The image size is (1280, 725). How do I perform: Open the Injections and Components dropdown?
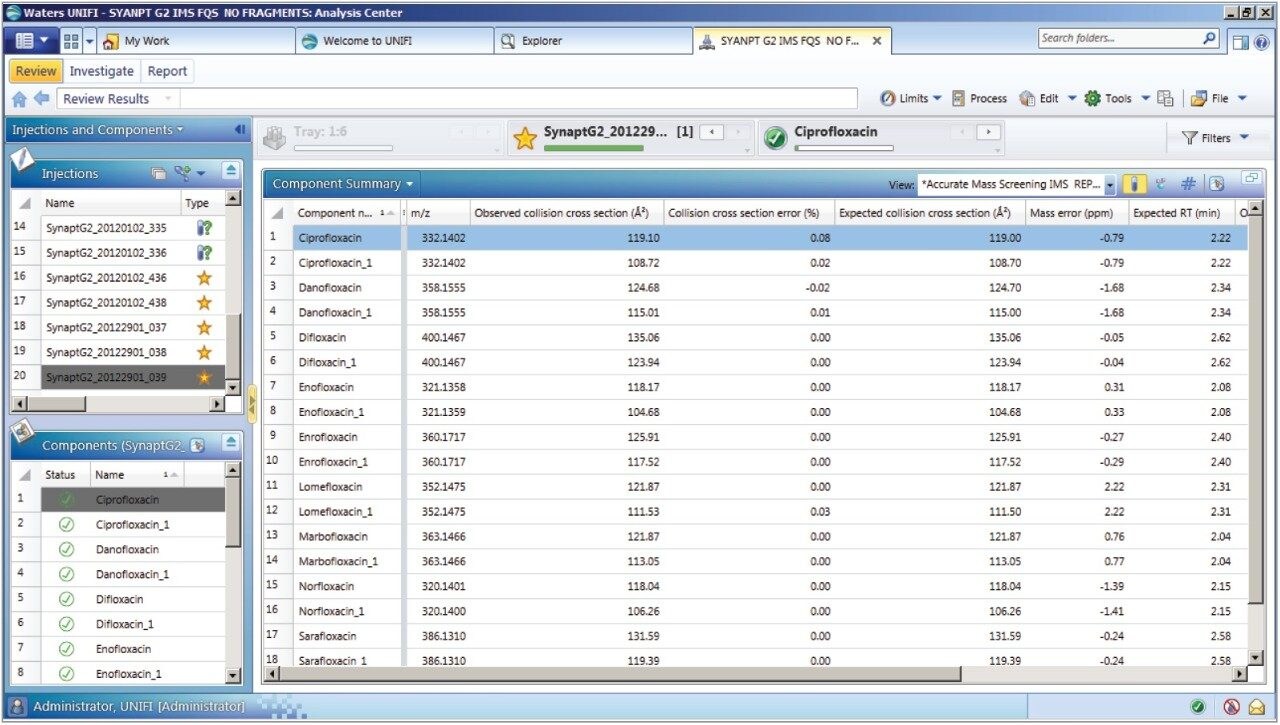[180, 130]
